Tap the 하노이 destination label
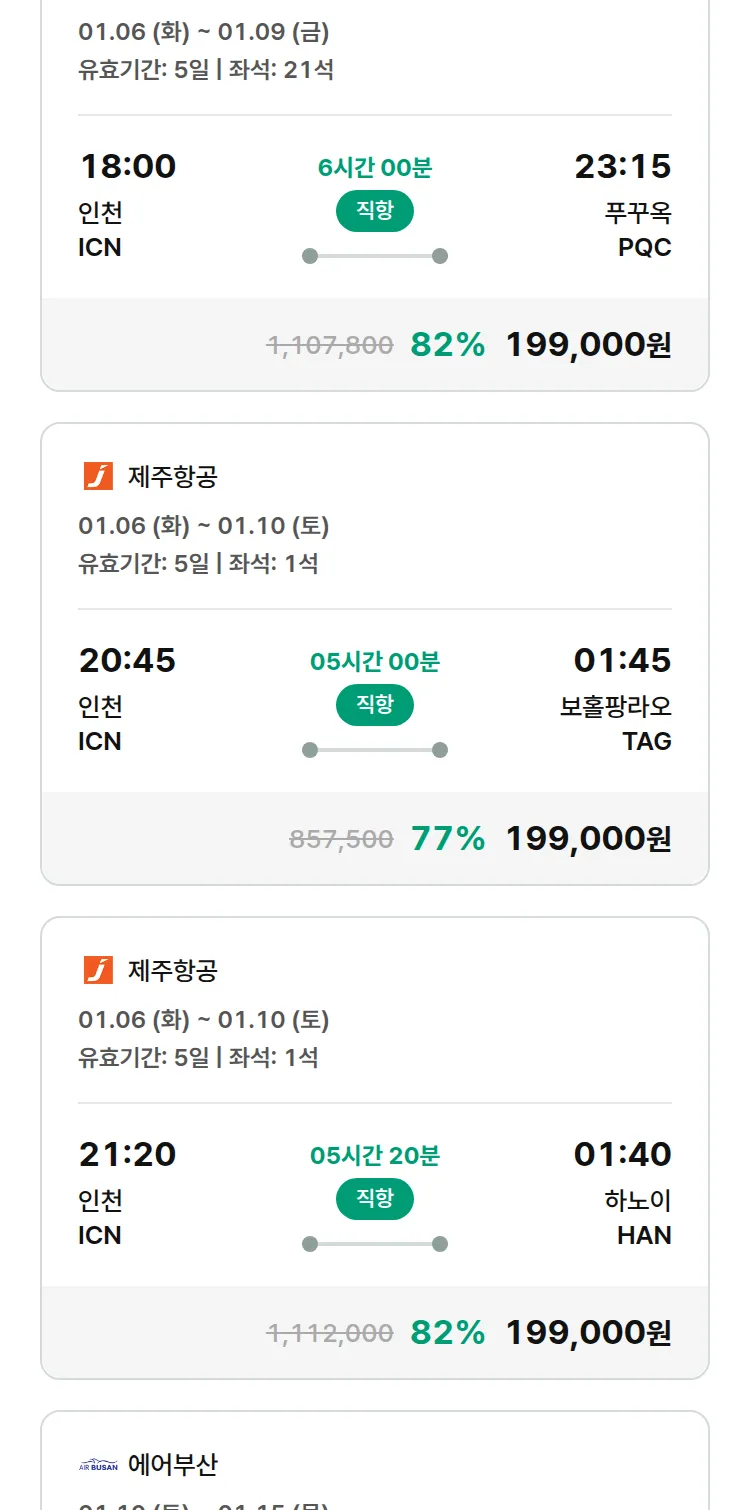 click(637, 1201)
